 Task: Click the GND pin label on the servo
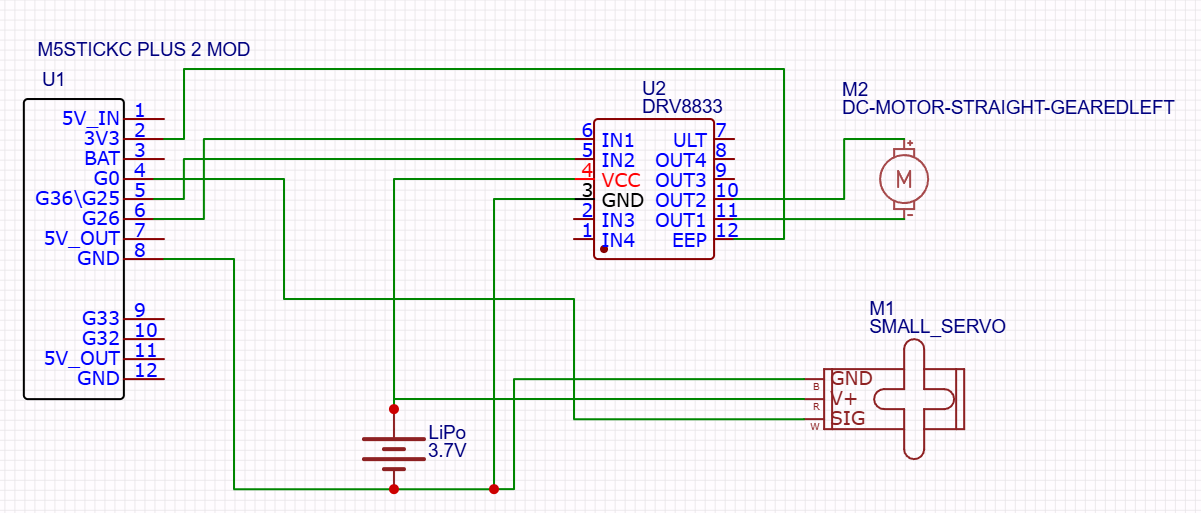click(x=851, y=379)
